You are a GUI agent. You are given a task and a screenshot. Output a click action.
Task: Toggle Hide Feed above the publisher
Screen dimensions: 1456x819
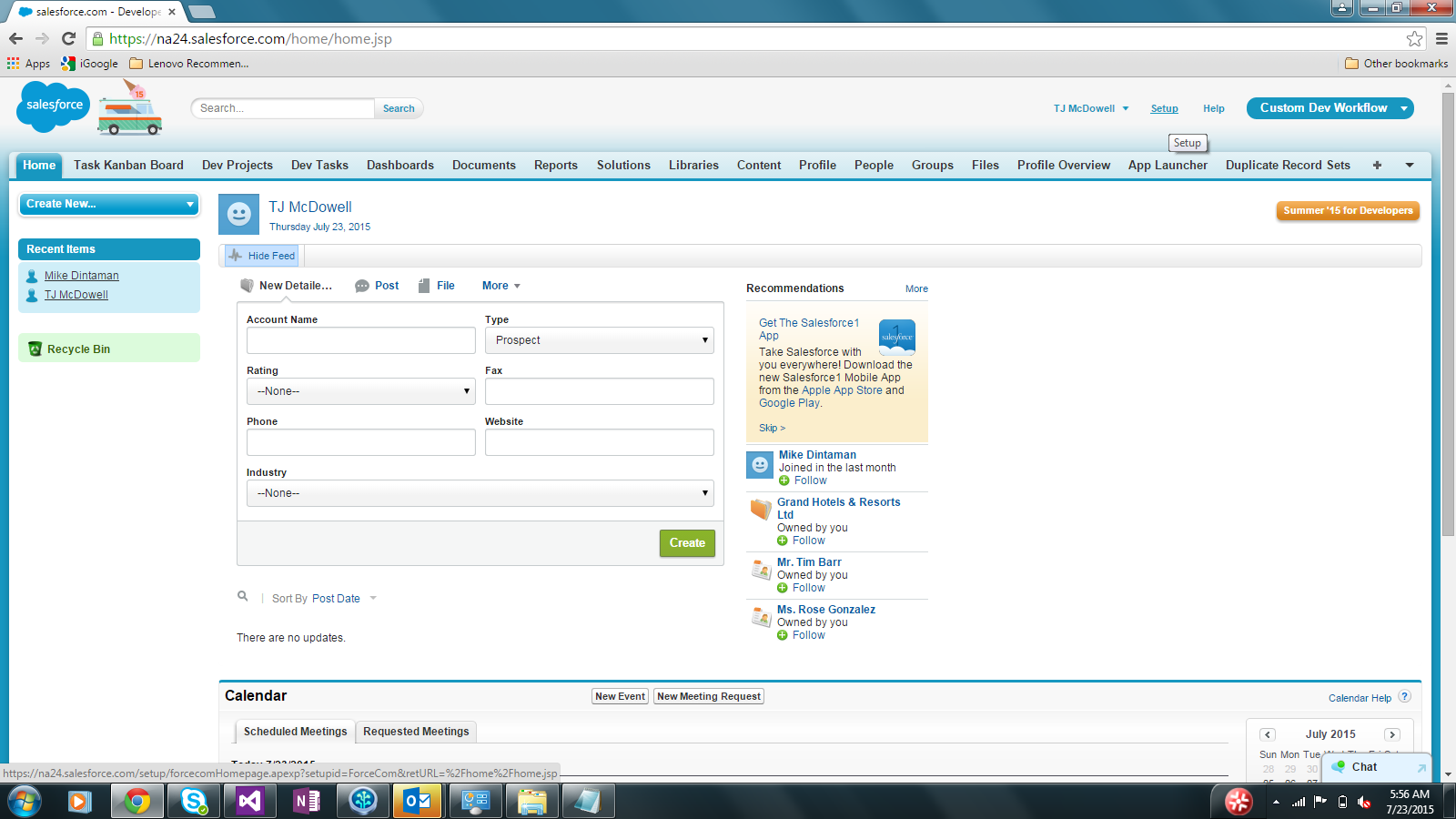[261, 255]
